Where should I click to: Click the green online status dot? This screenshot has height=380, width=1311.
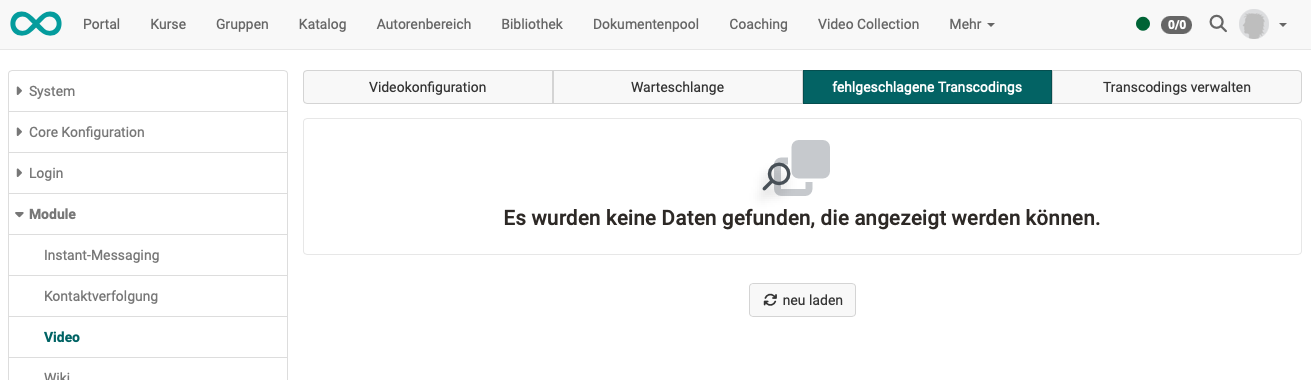coord(1143,24)
